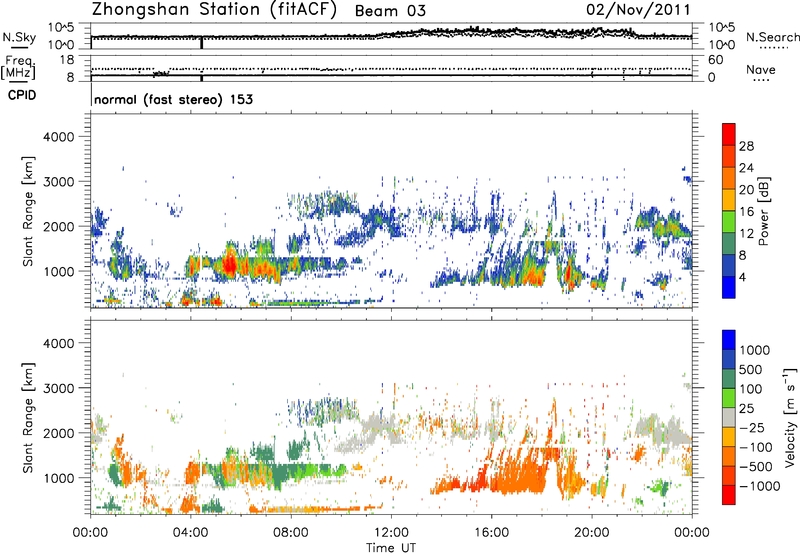Click the '1000' velocity colorbar tick label
Screen dimensions: 800x554
click(755, 350)
